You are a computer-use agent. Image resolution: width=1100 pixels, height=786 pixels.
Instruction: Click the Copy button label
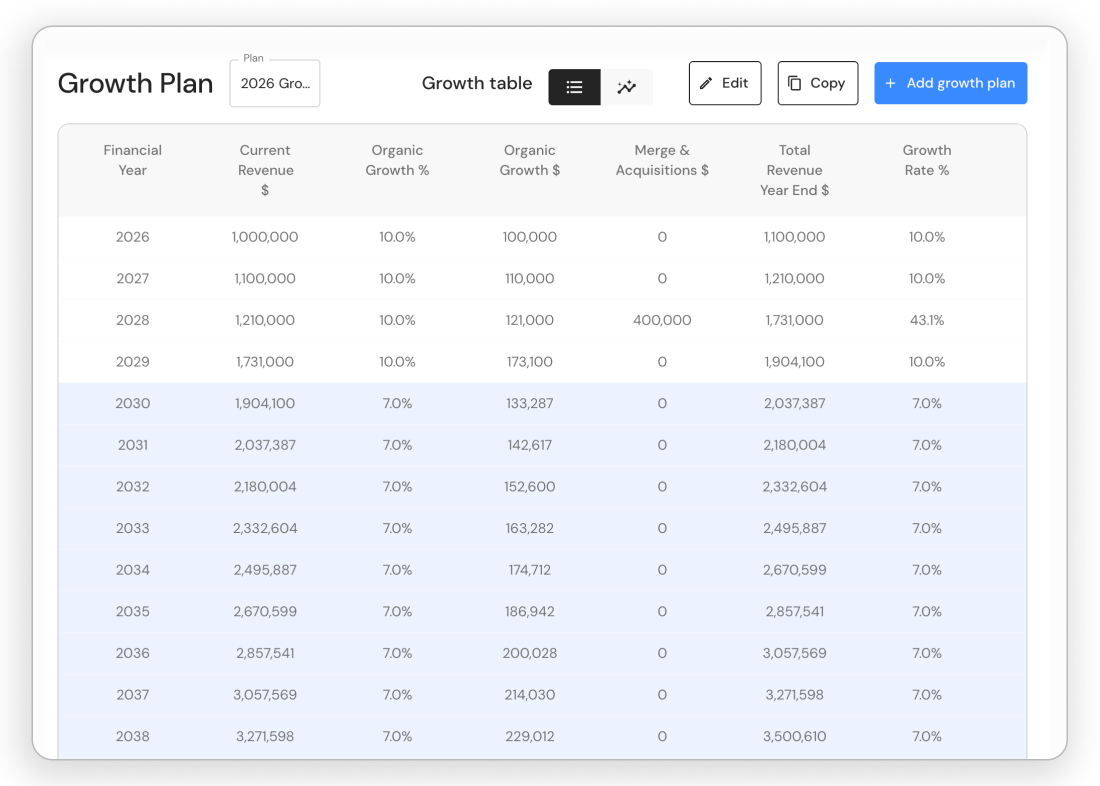(x=827, y=84)
